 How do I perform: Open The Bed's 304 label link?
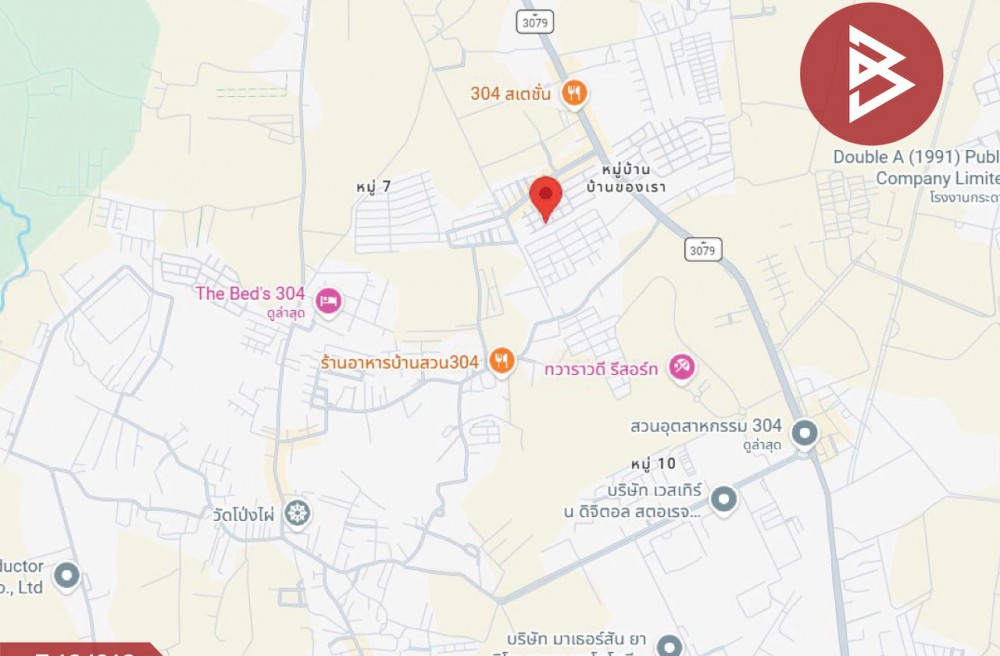(x=251, y=294)
